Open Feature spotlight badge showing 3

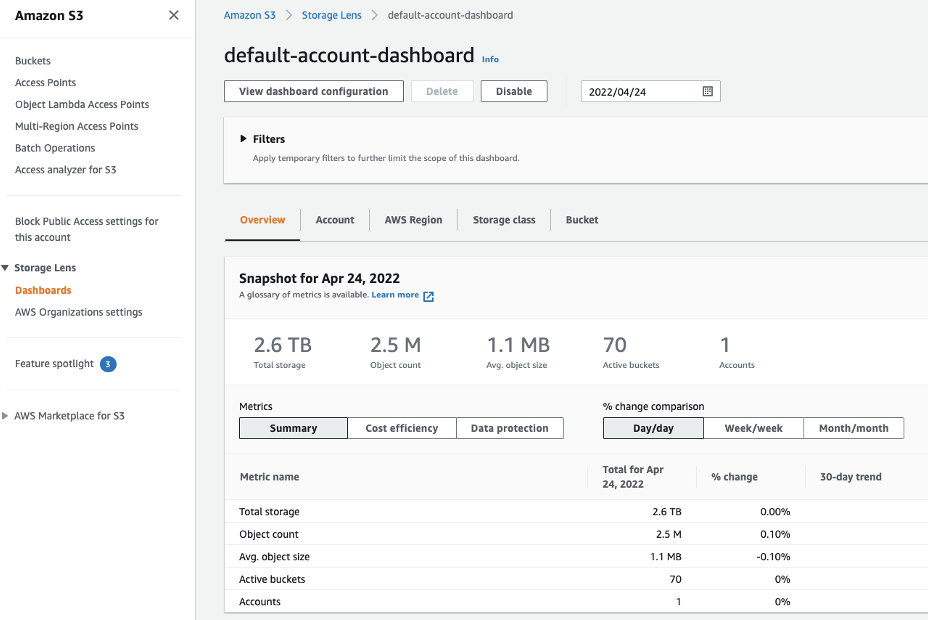click(108, 364)
